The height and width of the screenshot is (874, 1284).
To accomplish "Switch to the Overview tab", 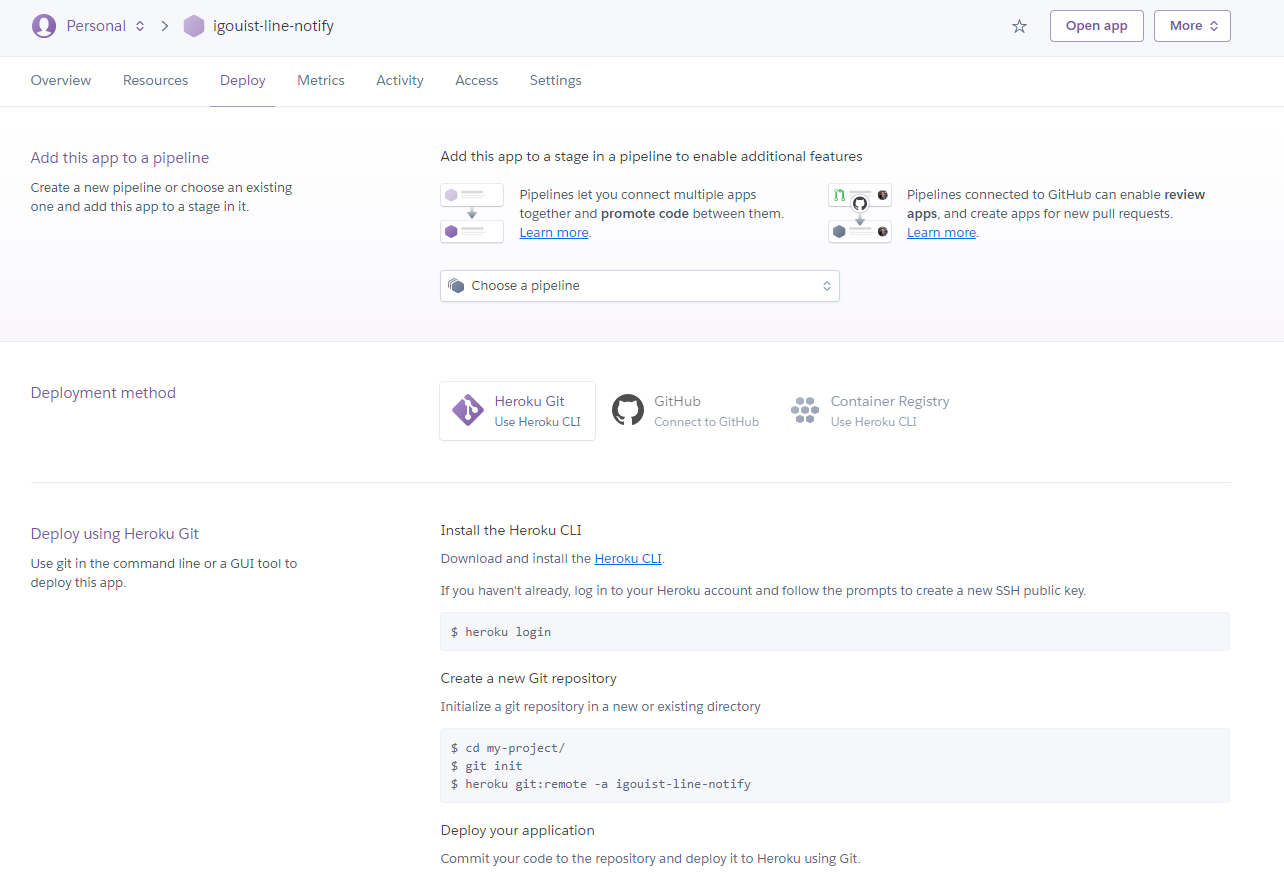I will click(61, 80).
